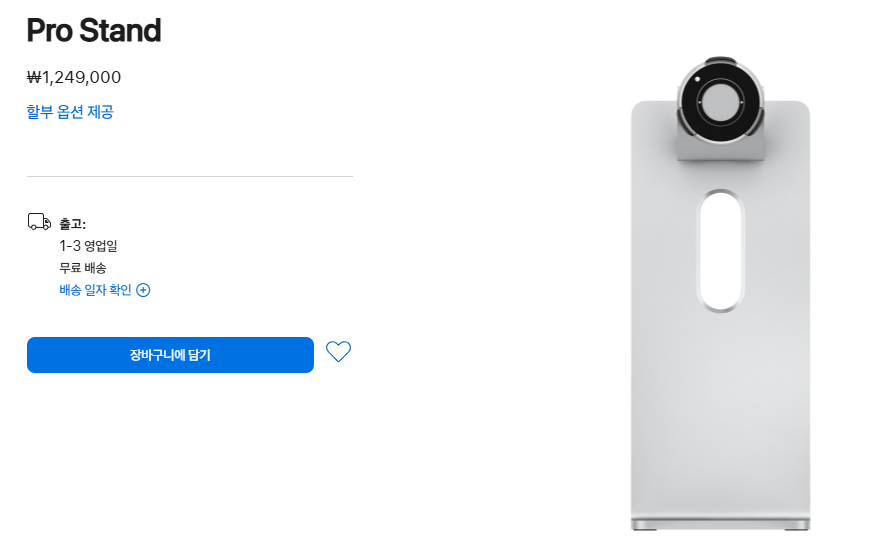This screenshot has width=892, height=551.
Task: Click the delivery truck icon
Action: 39,222
